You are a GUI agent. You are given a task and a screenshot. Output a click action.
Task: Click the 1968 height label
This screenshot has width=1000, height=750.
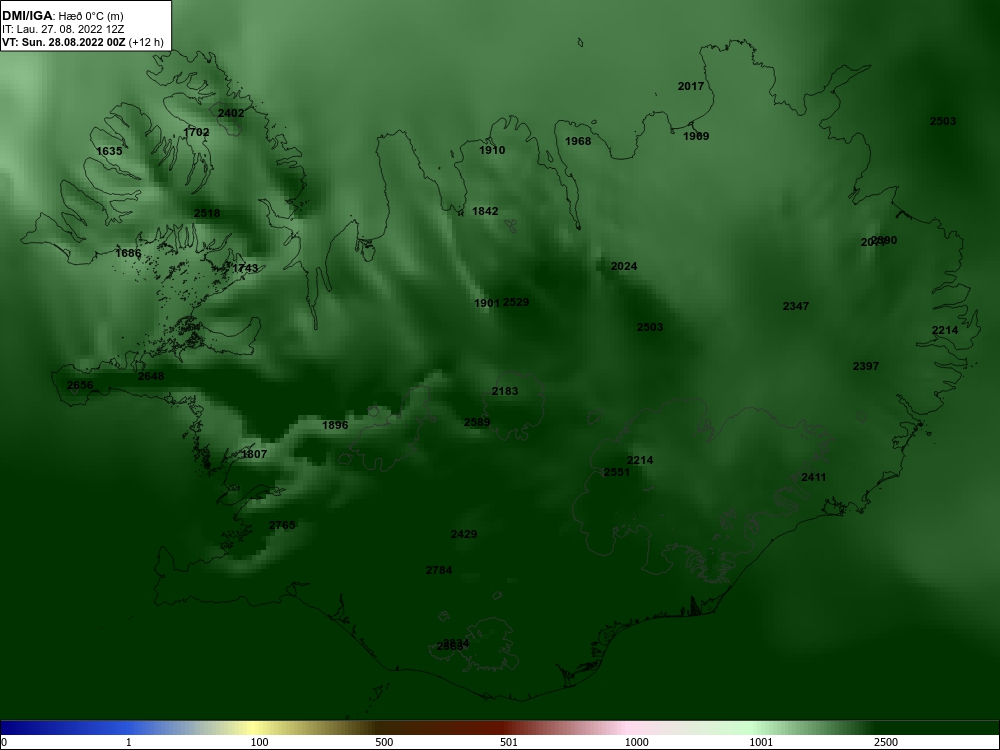point(578,142)
